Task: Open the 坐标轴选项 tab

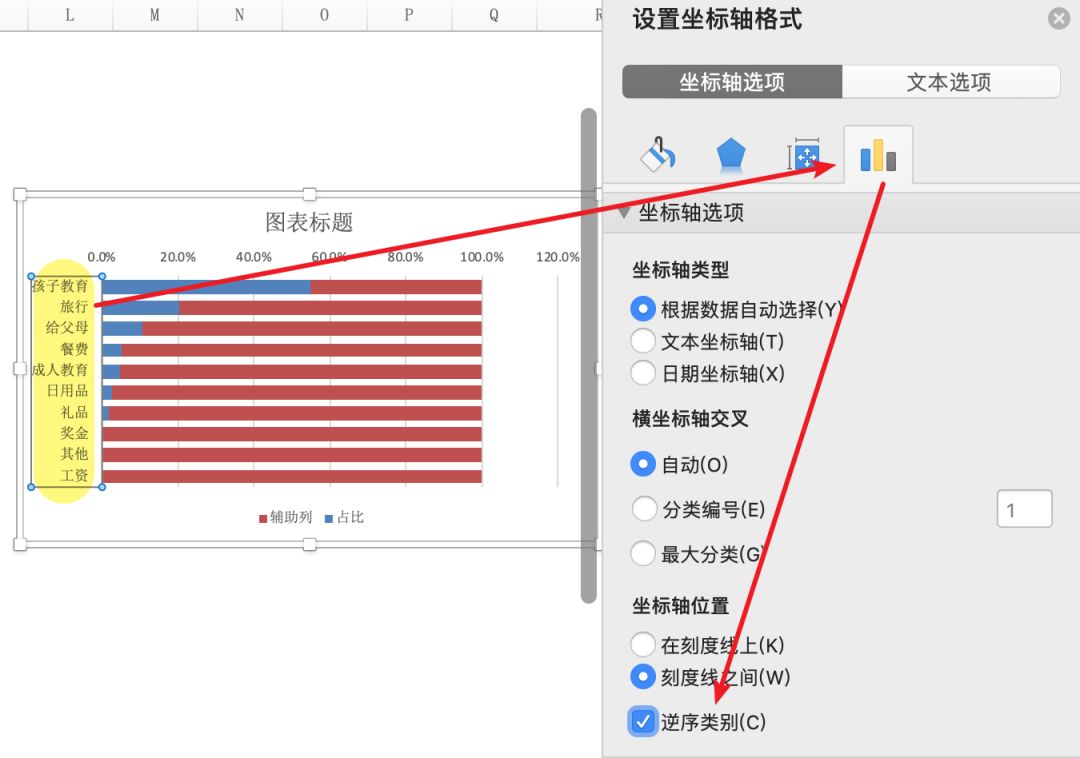Action: pos(731,82)
